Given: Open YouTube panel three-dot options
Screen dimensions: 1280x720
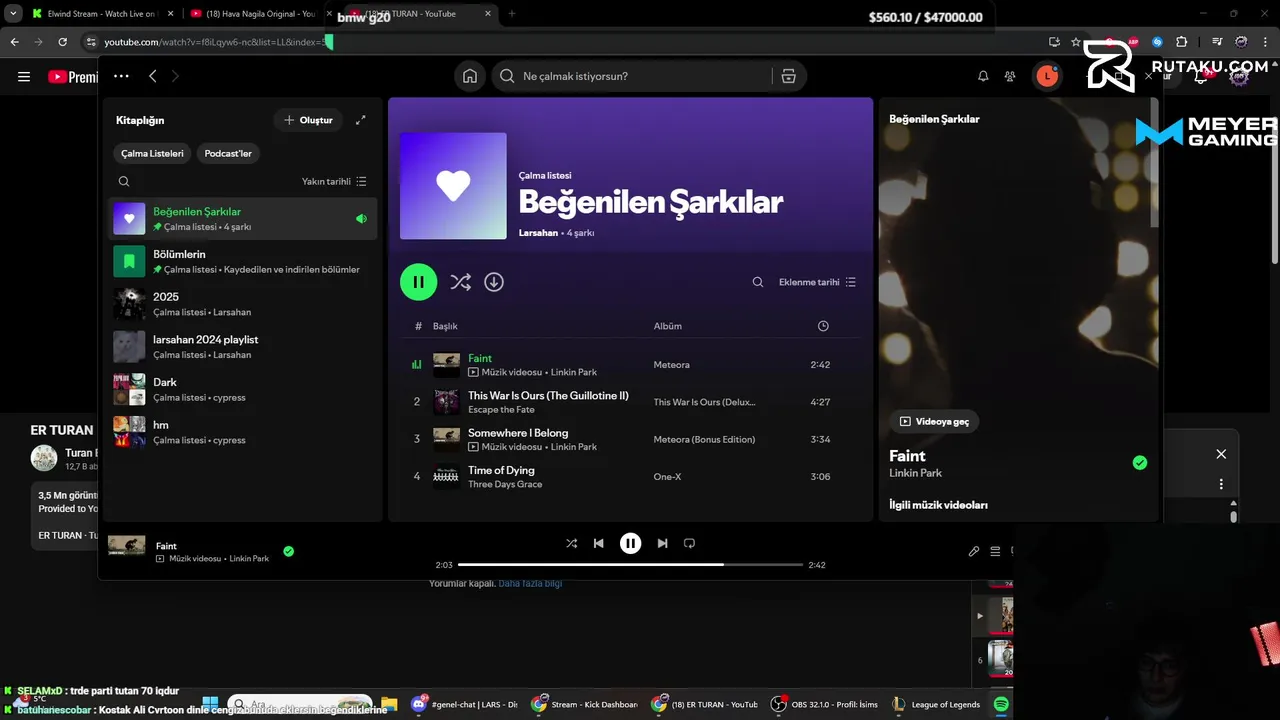Looking at the screenshot, I should point(1221,484).
